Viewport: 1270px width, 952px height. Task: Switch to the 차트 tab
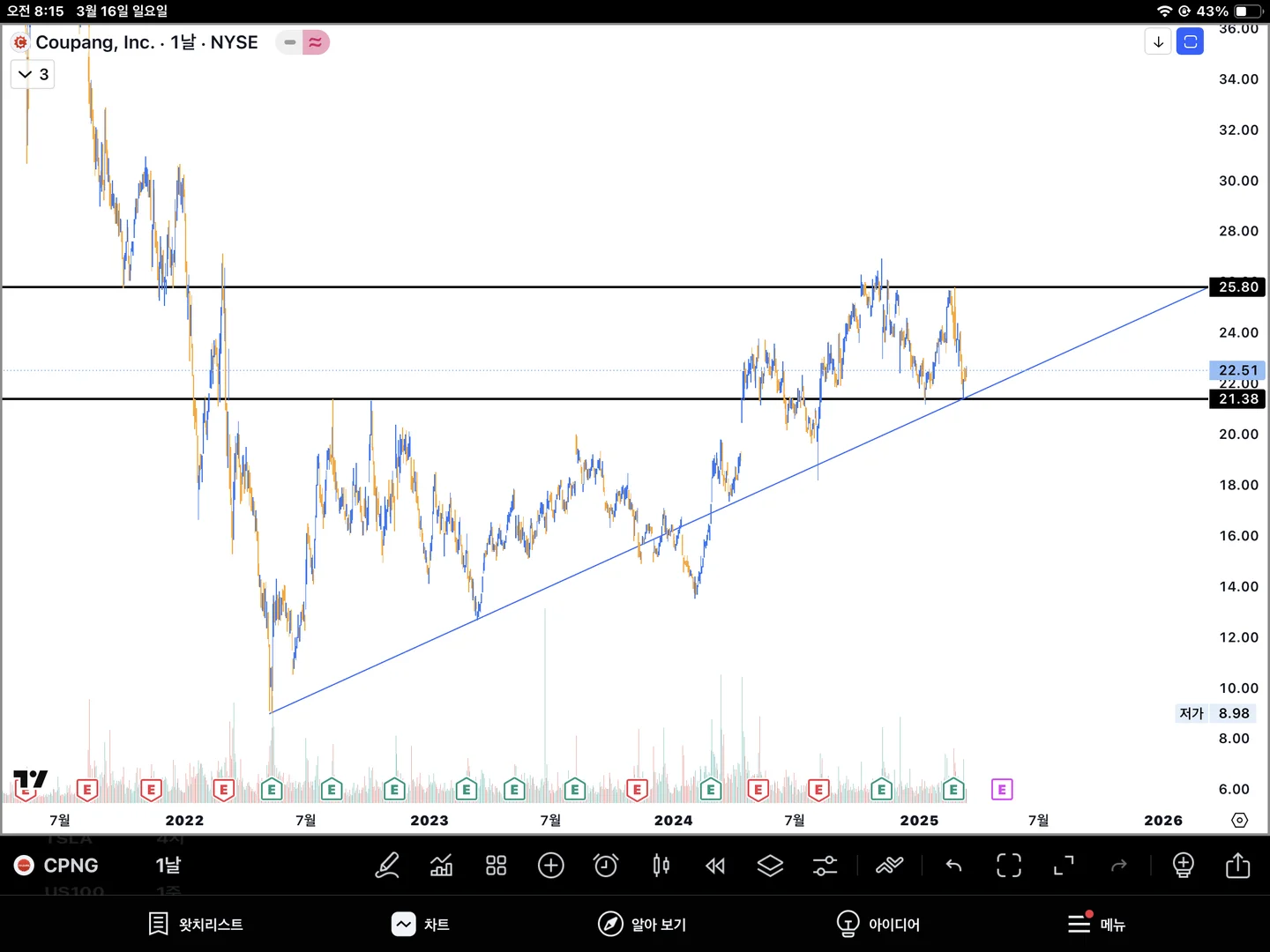421,924
